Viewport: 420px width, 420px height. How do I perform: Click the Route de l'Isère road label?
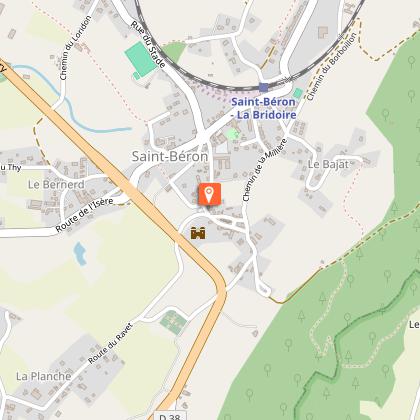click(85, 215)
